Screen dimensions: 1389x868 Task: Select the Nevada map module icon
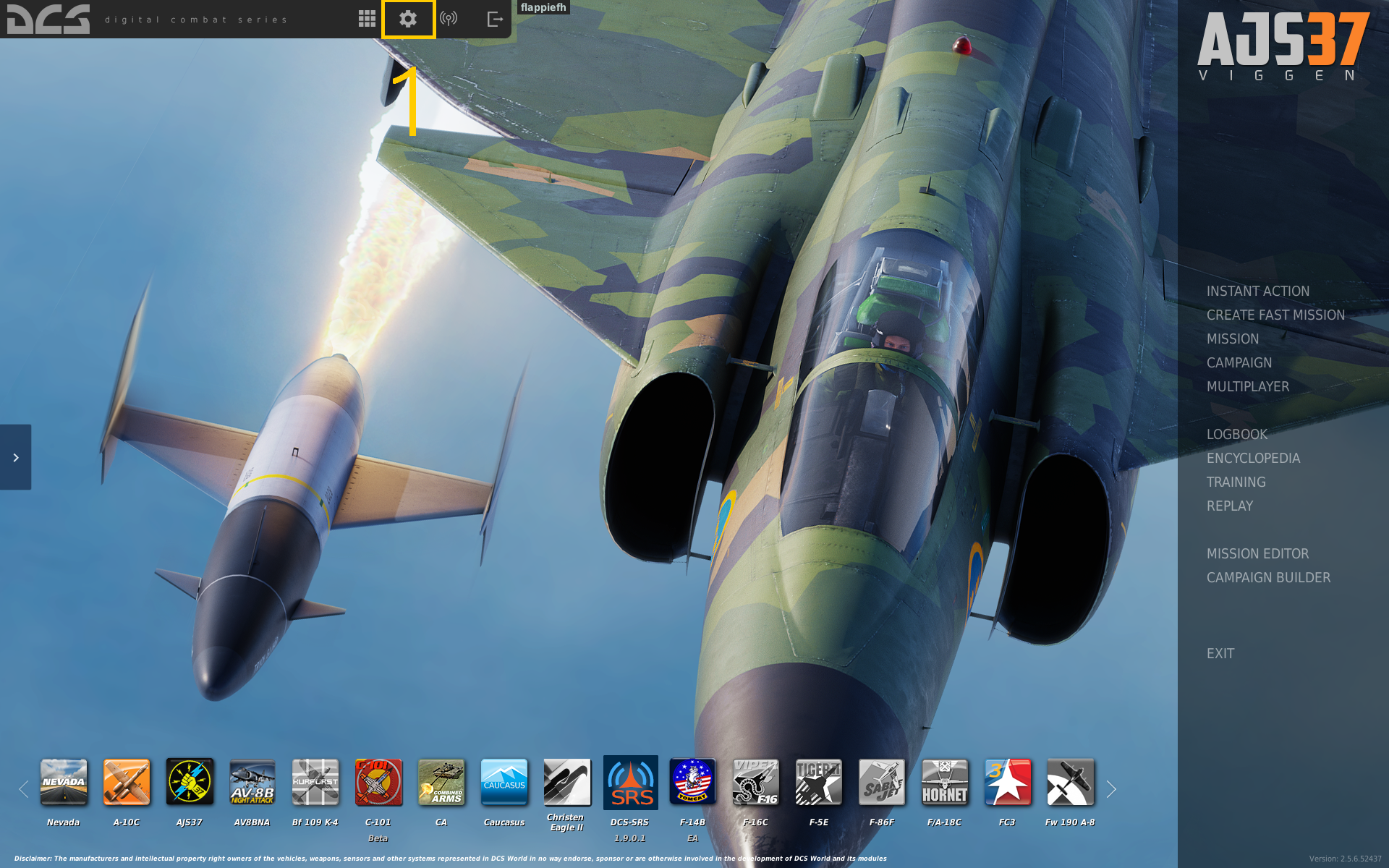[64, 782]
